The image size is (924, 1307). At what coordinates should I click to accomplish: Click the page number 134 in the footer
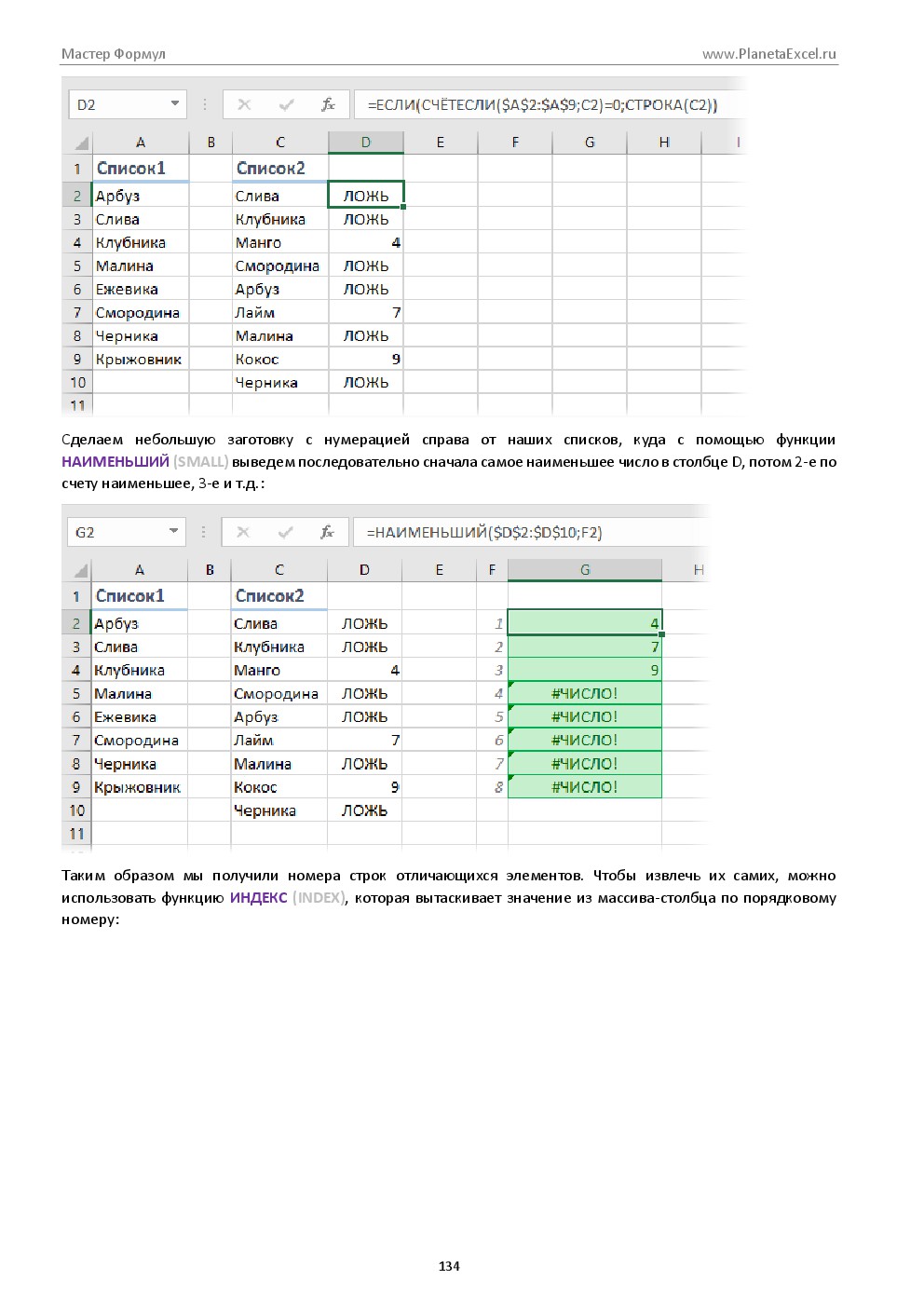[449, 1266]
